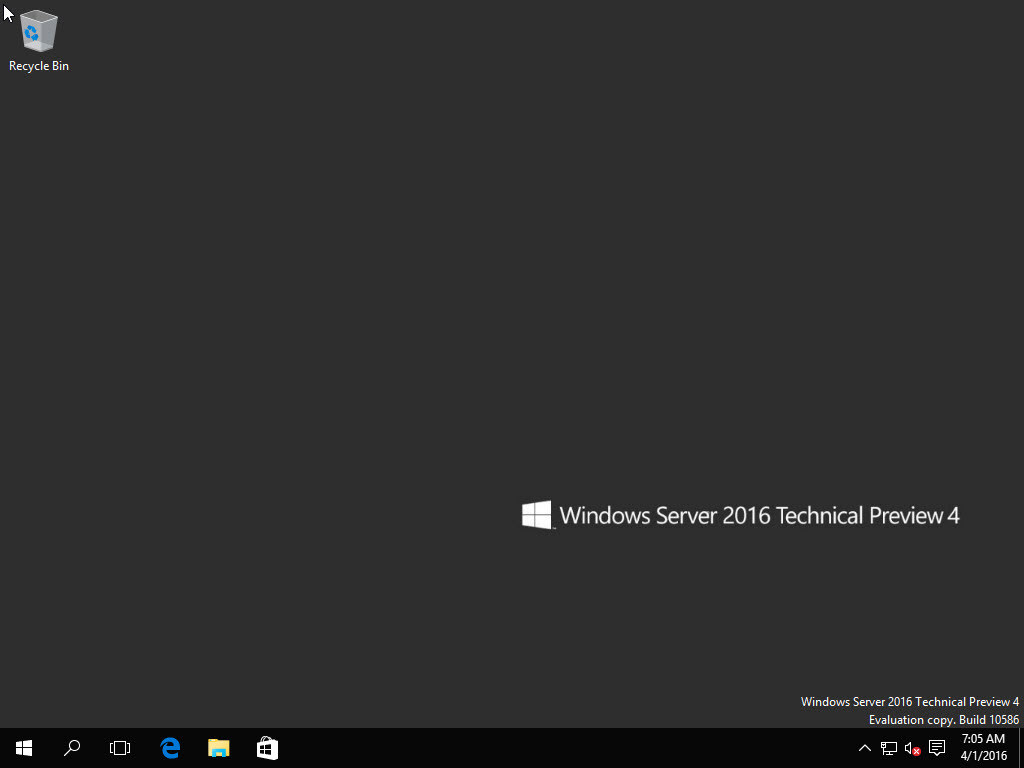
Task: Open the Start menu
Action: pyautogui.click(x=23, y=747)
